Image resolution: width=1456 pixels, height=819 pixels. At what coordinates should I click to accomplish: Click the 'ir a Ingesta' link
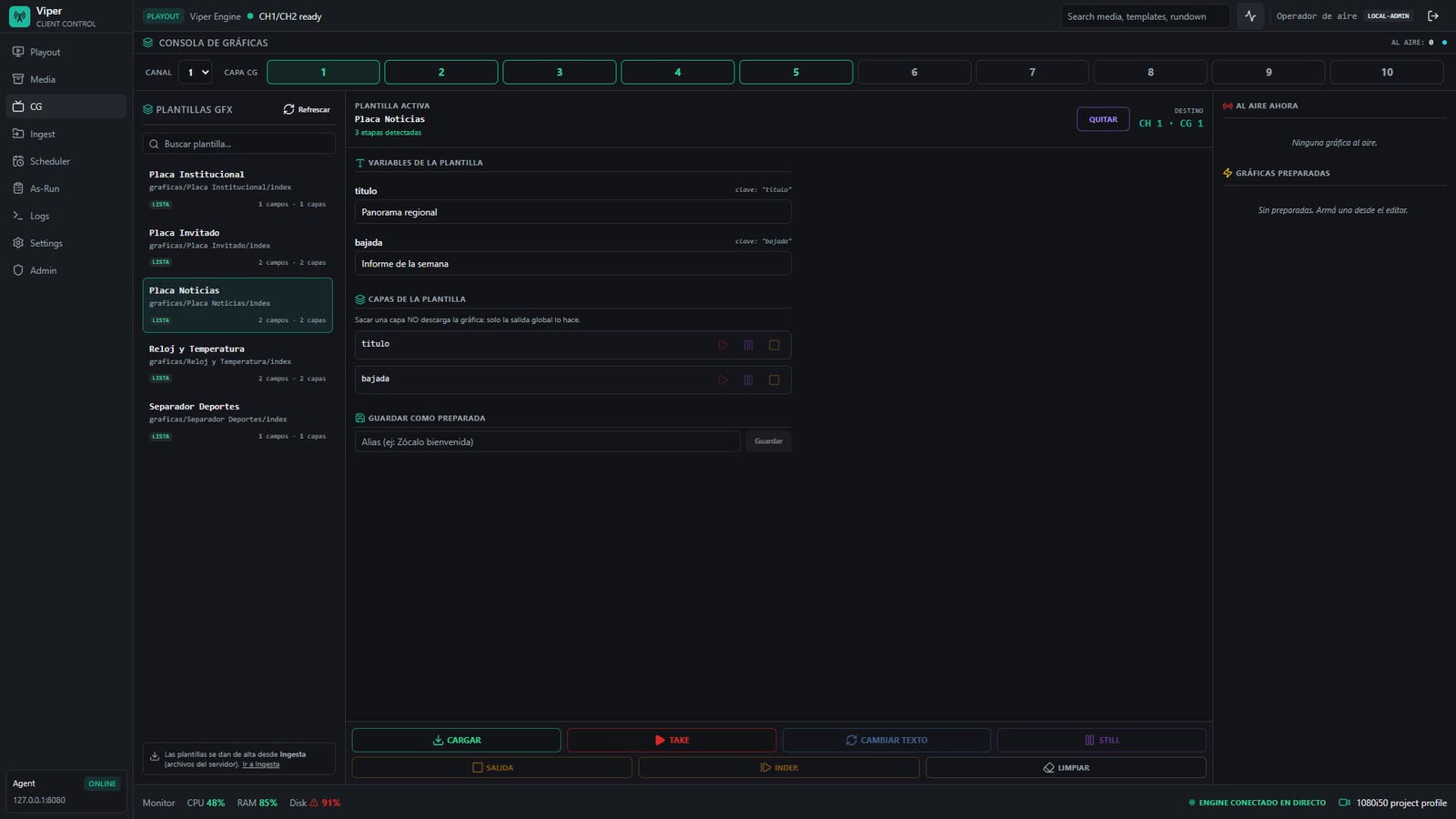tap(261, 764)
